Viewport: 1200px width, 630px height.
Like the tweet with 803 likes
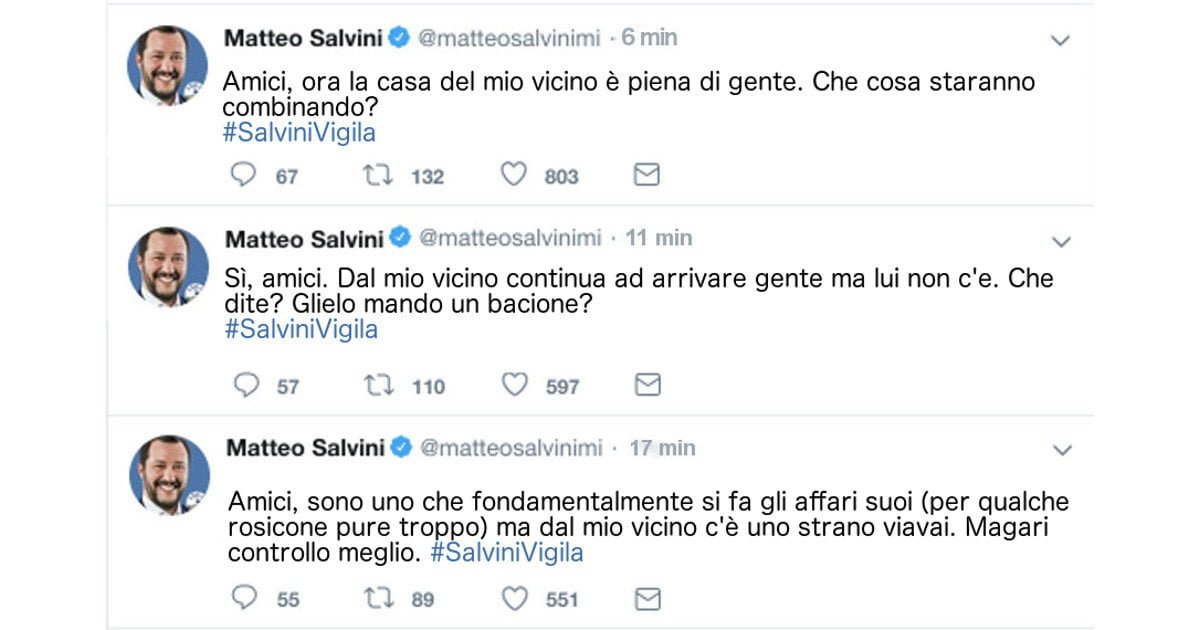[513, 174]
